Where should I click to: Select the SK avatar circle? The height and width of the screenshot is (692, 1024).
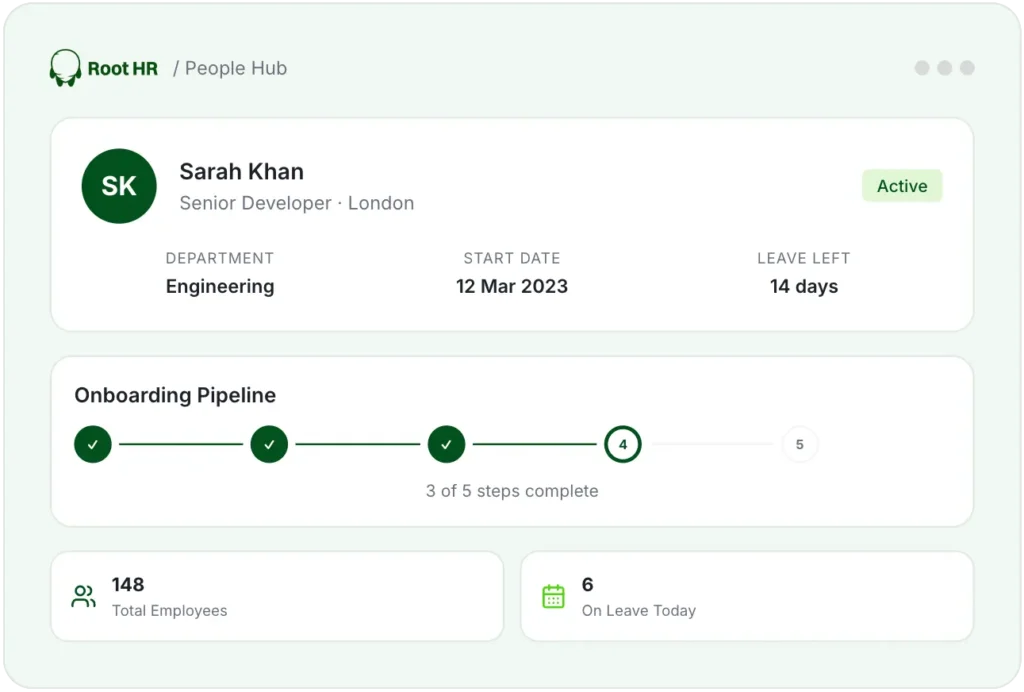pos(119,186)
